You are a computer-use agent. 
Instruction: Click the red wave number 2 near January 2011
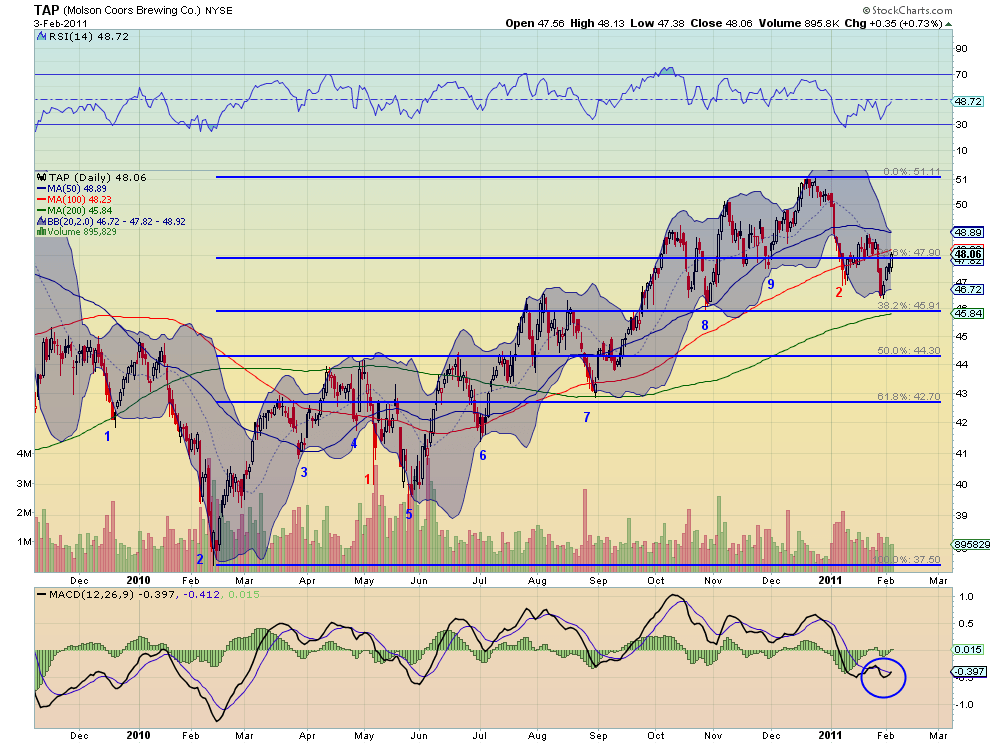[x=839, y=292]
